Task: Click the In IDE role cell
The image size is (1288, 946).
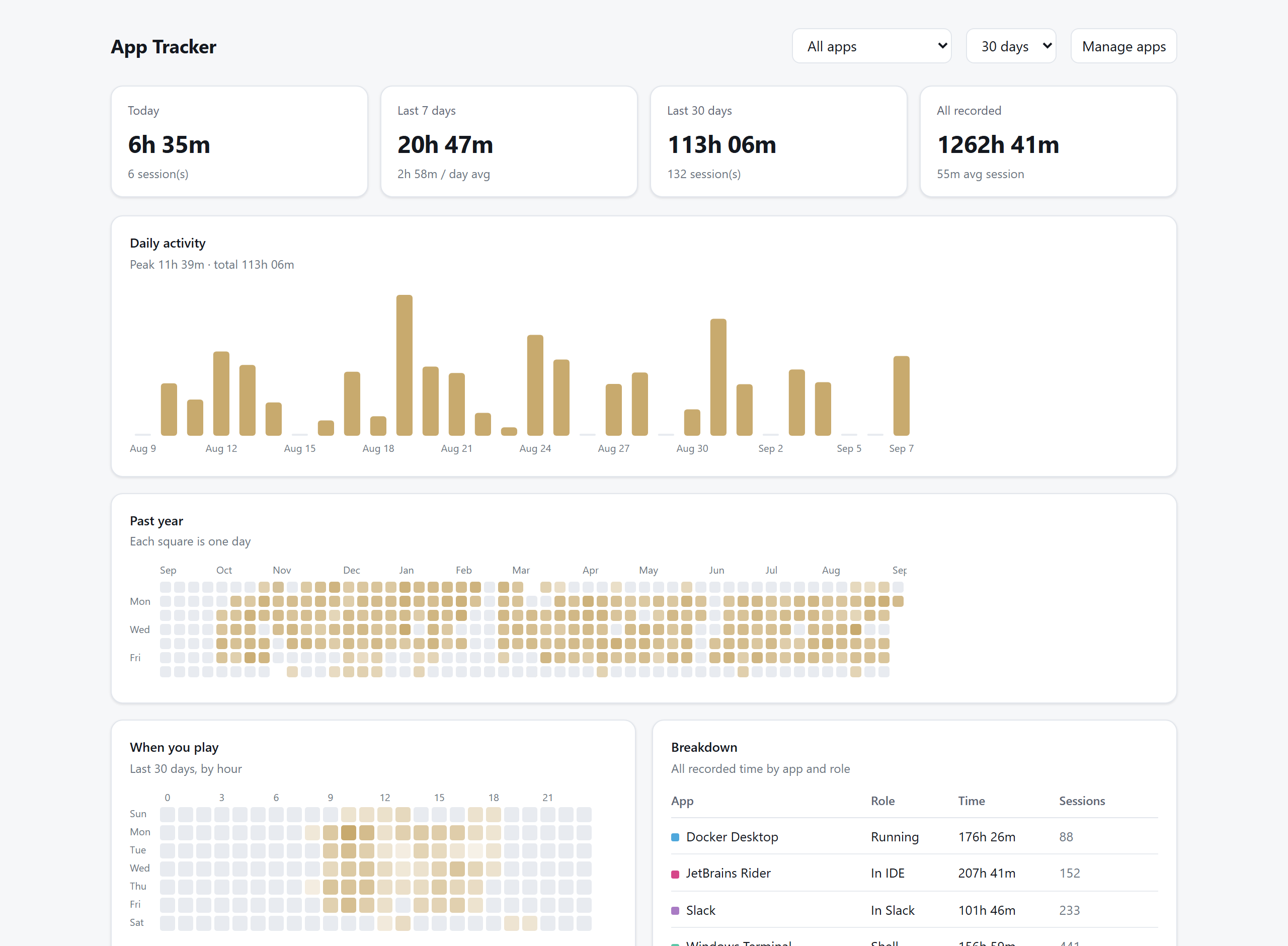Action: 888,873
